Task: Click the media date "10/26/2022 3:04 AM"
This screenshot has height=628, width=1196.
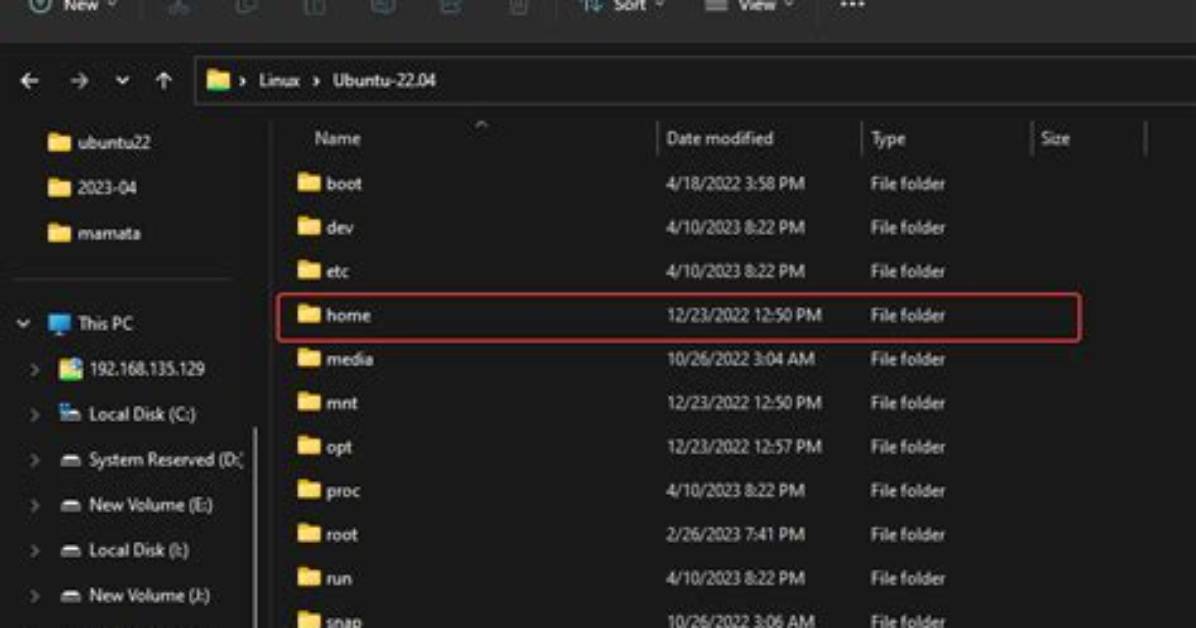Action: click(x=741, y=359)
